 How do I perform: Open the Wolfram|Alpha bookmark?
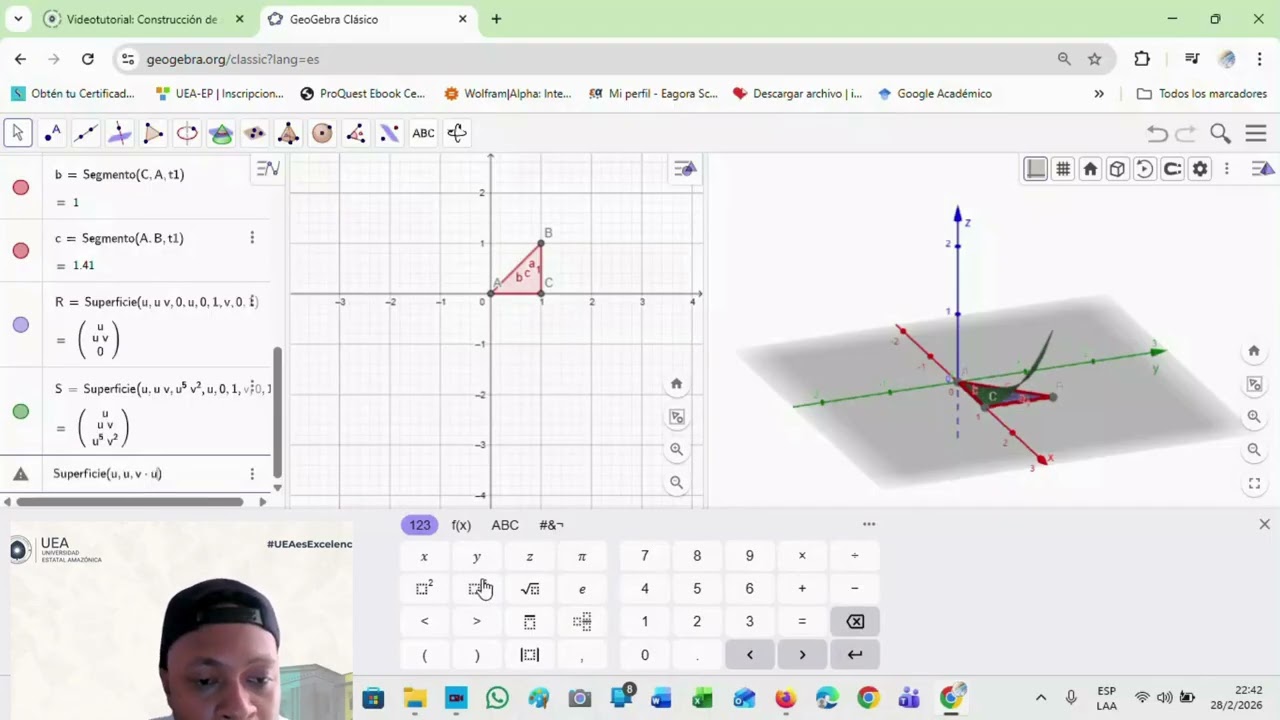tap(508, 94)
